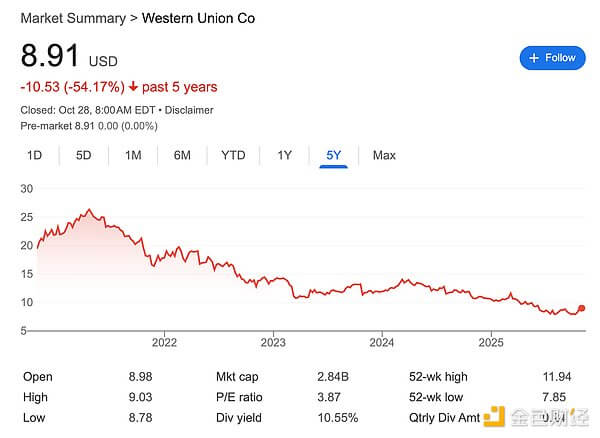Select the 5Y time range tab
600x438 pixels.
(x=334, y=155)
